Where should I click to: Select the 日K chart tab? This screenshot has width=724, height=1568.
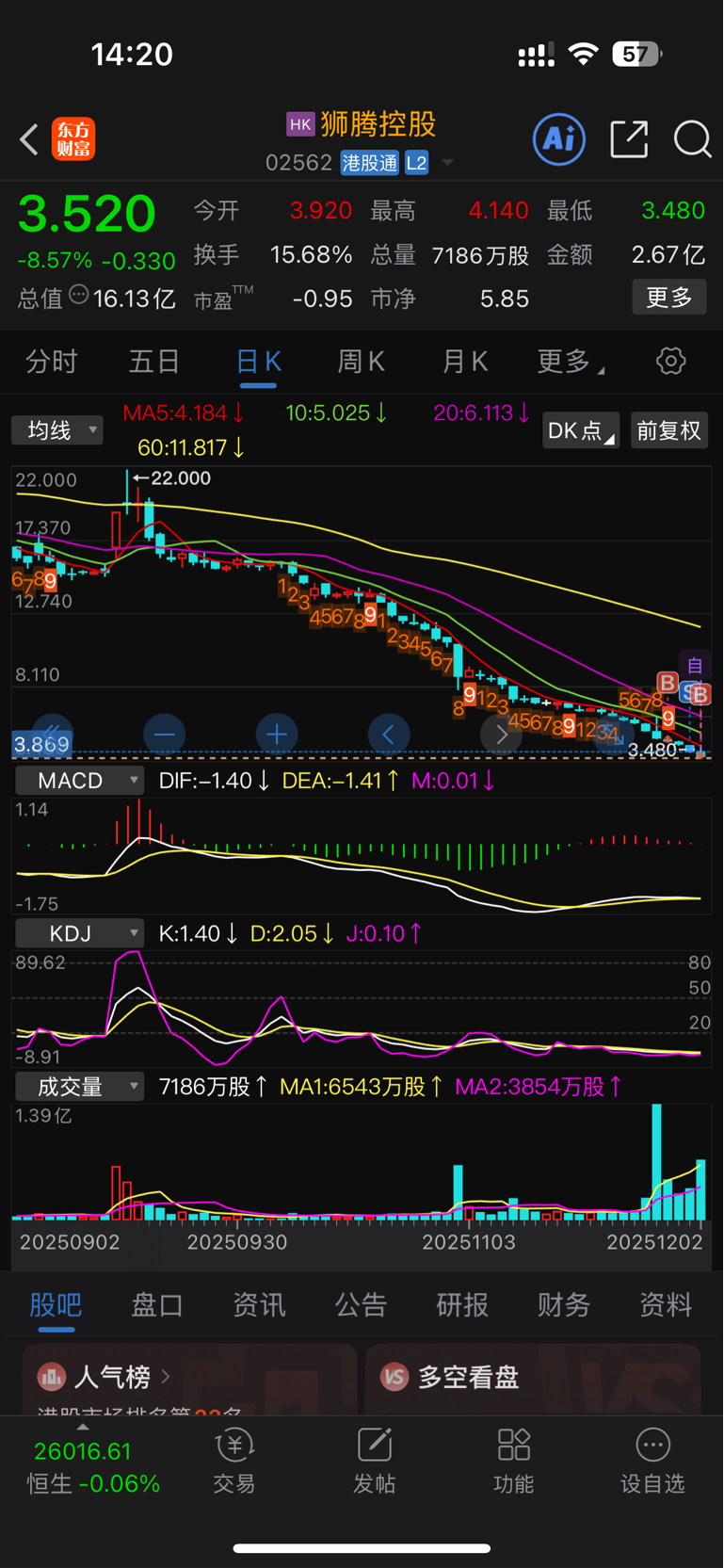(x=259, y=362)
